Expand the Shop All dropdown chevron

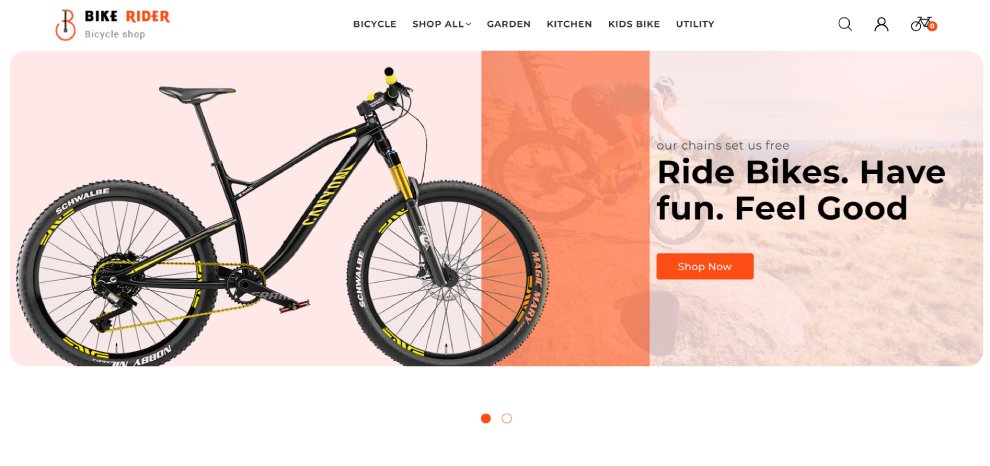pos(468,24)
